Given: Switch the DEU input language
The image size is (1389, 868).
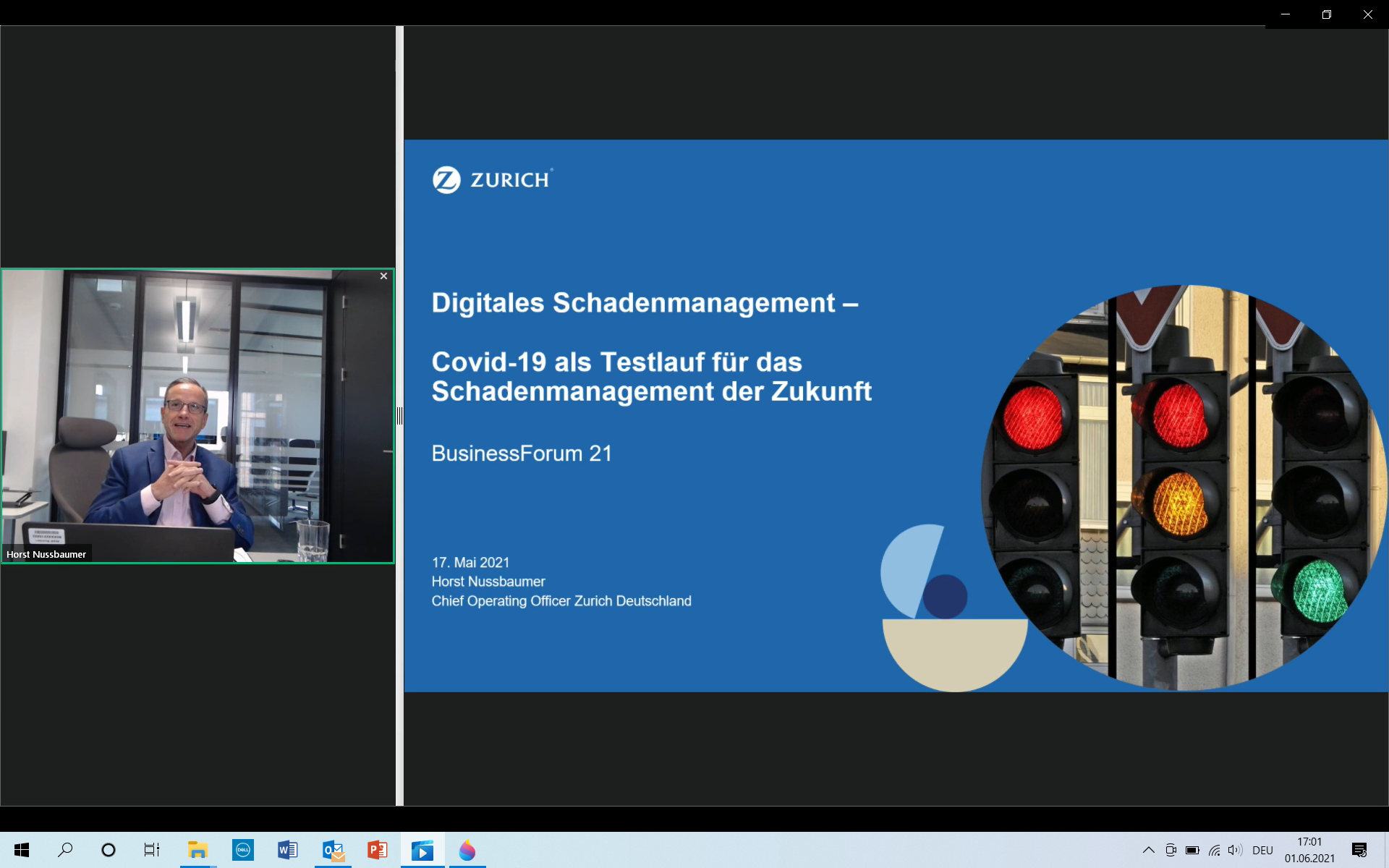Looking at the screenshot, I should pos(1262,850).
